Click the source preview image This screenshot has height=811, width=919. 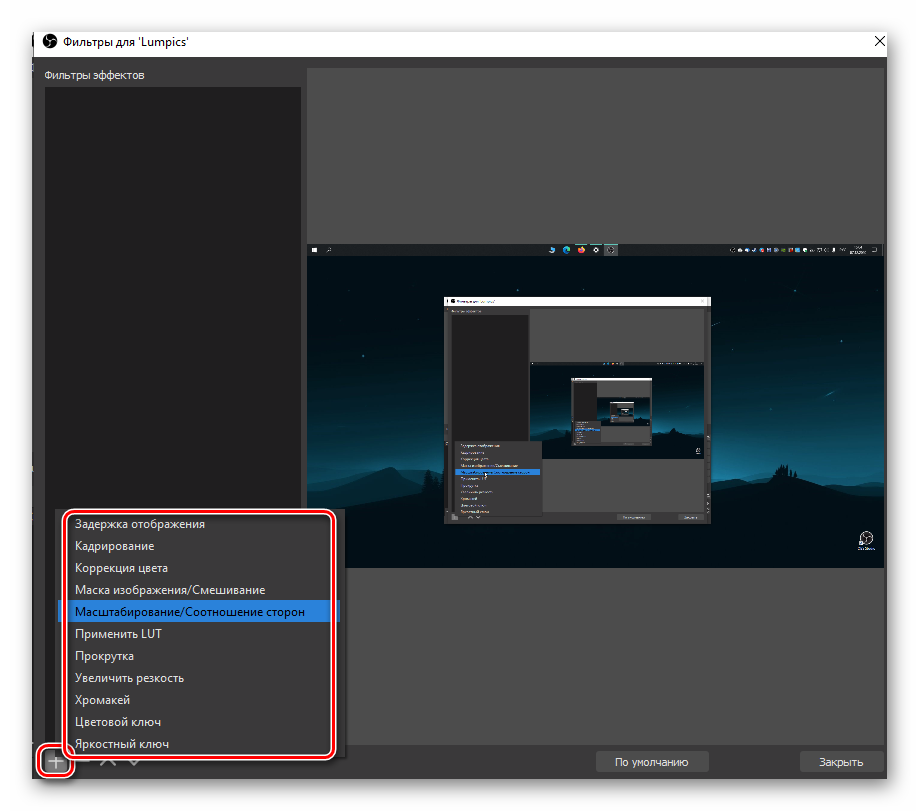[595, 406]
